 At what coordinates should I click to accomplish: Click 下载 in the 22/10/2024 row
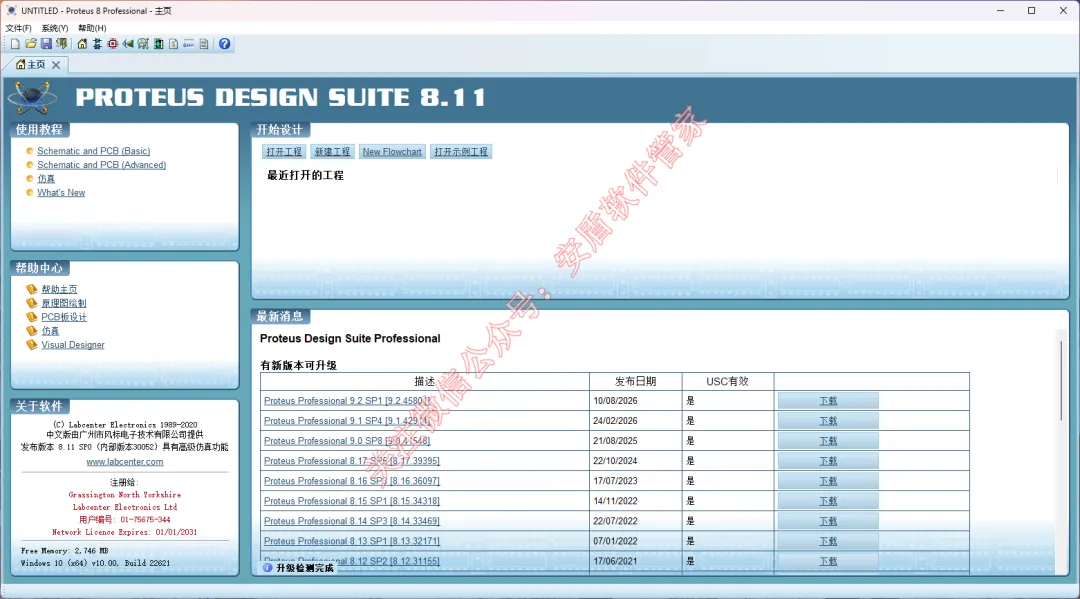(828, 461)
